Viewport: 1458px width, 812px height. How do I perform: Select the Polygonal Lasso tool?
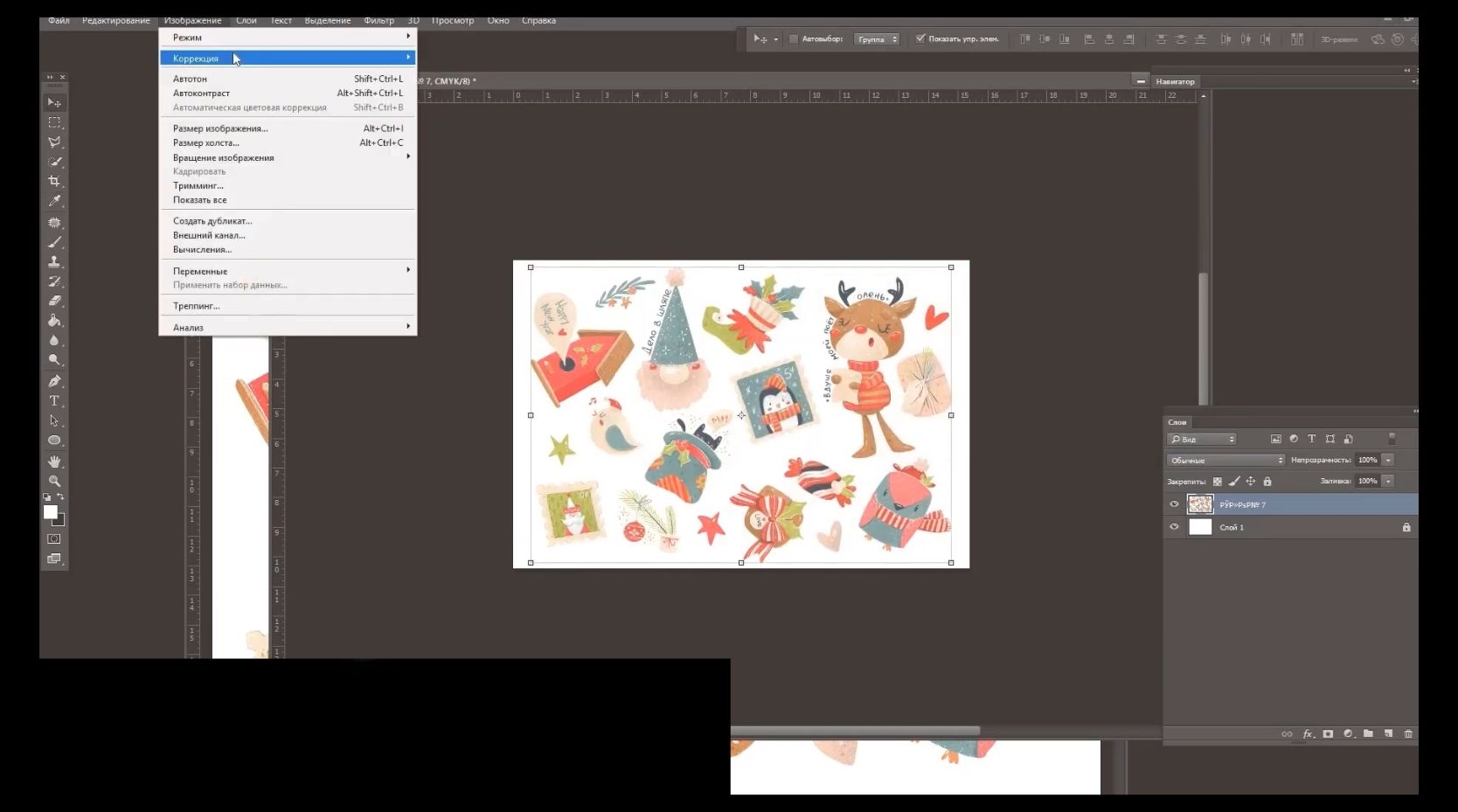pos(54,142)
